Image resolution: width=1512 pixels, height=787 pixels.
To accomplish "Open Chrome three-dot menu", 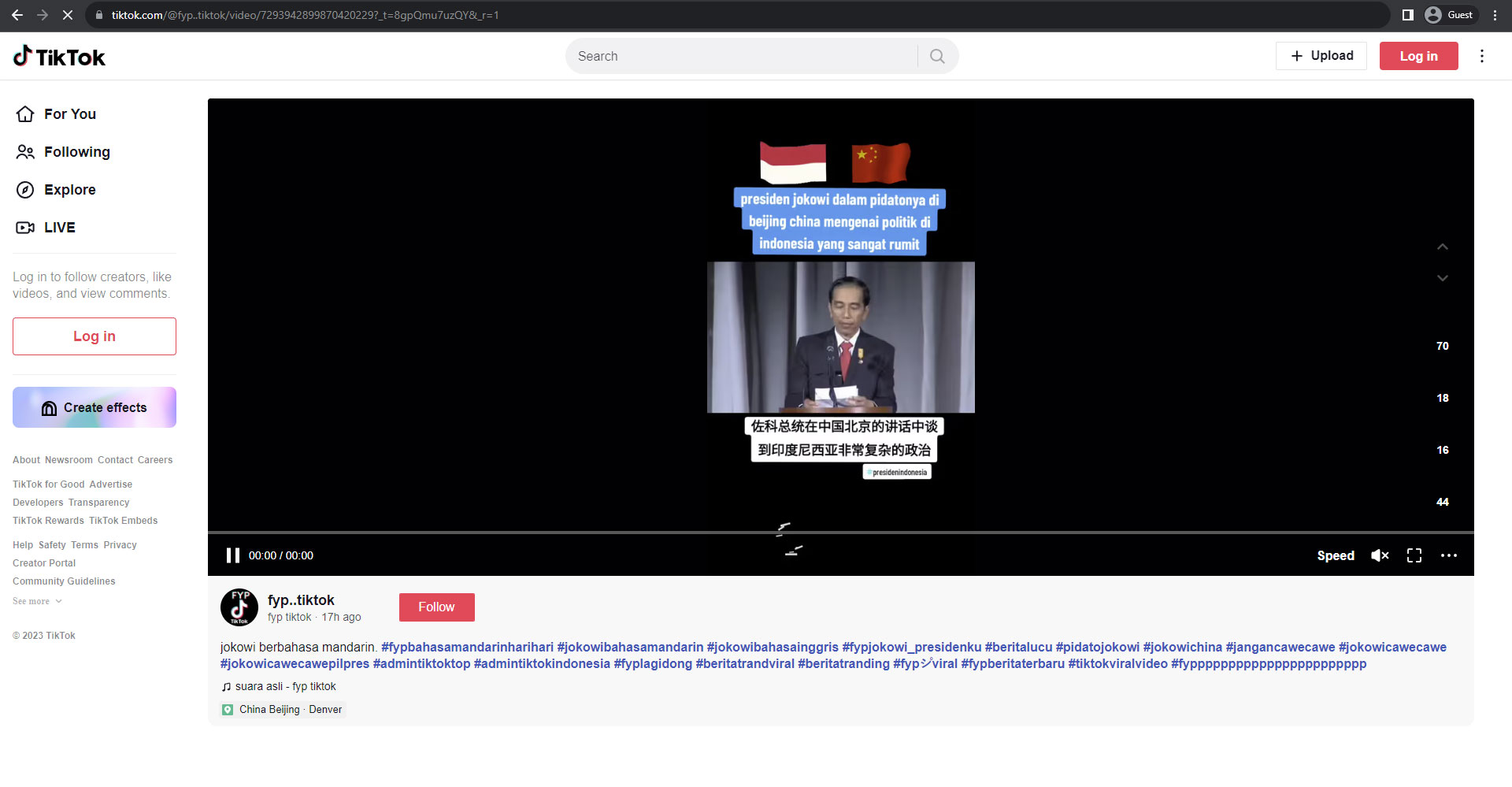I will coord(1495,15).
